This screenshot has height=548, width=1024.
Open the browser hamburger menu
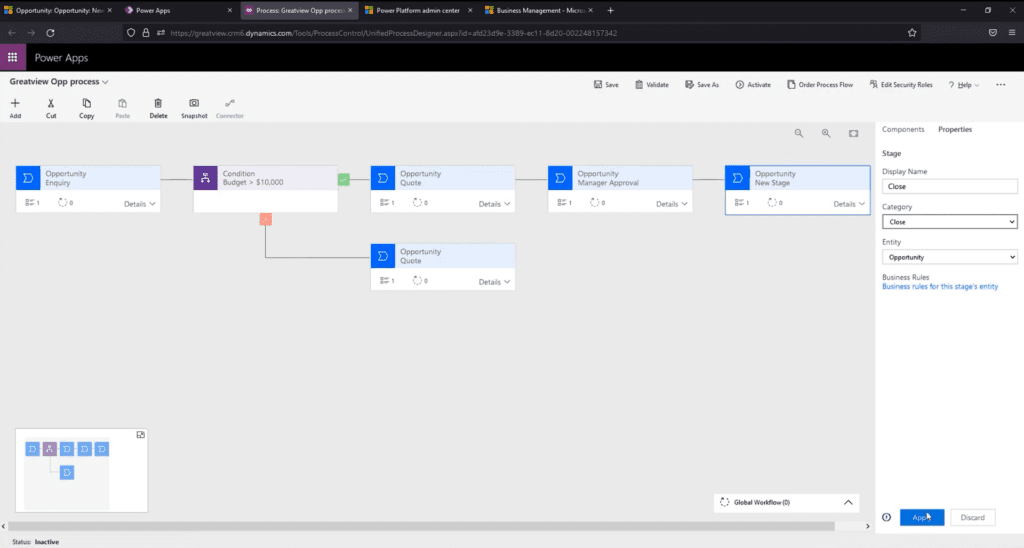pyautogui.click(x=1012, y=33)
